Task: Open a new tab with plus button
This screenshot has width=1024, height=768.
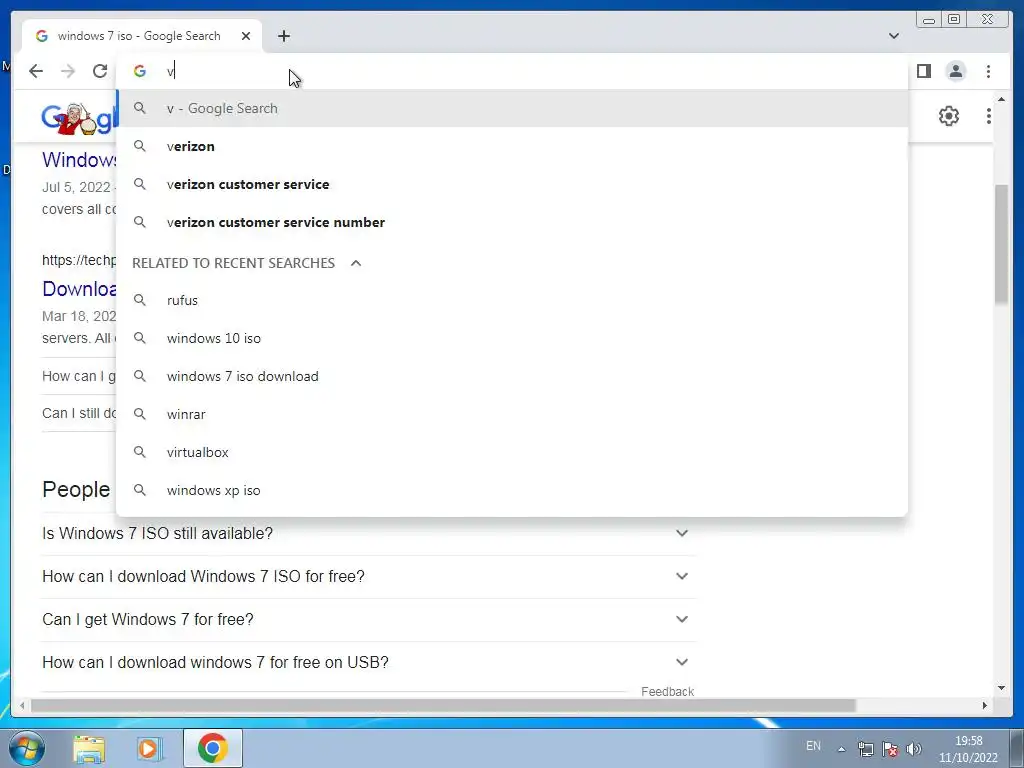Action: tap(283, 36)
